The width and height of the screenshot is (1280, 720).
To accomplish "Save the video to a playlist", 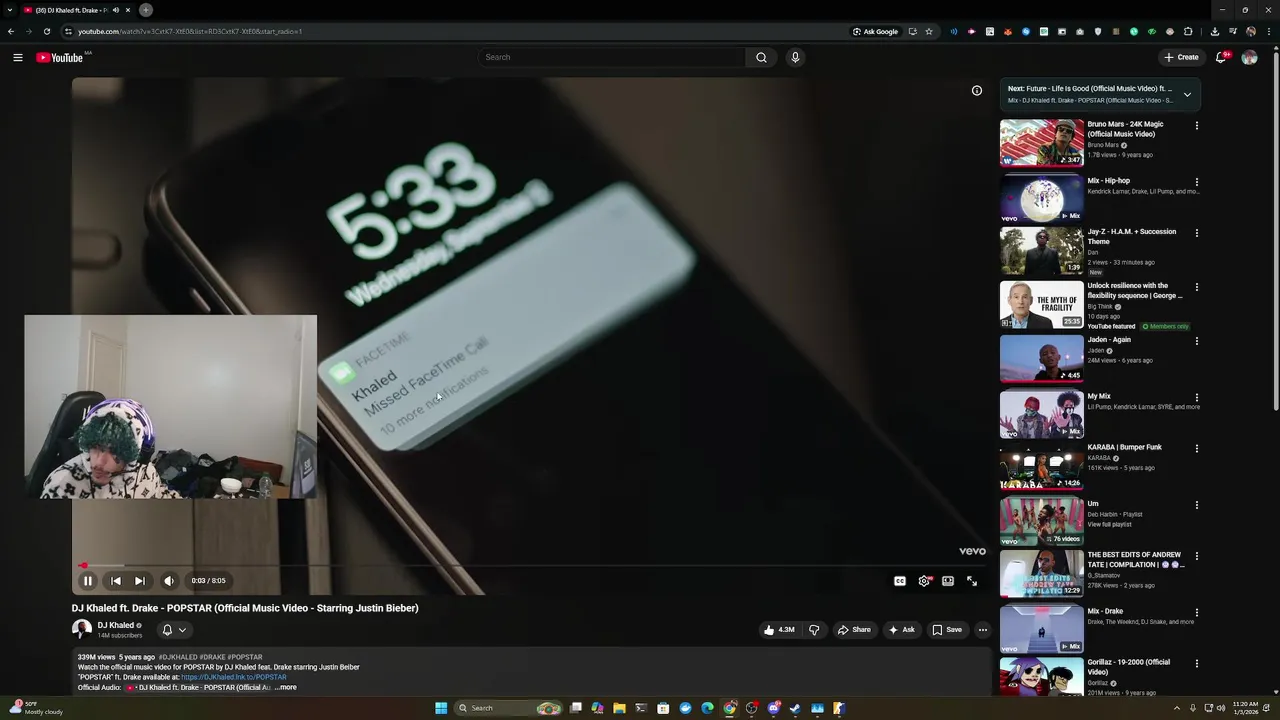I will tap(947, 630).
